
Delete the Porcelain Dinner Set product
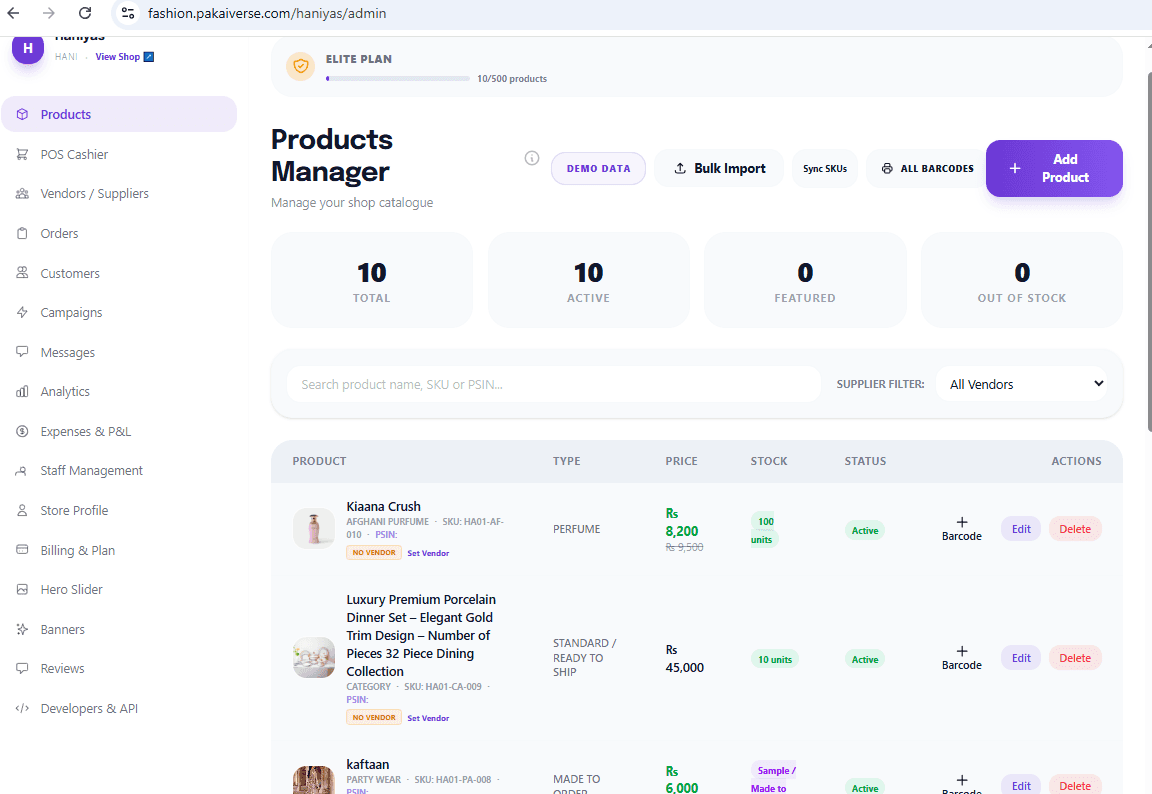click(x=1075, y=658)
